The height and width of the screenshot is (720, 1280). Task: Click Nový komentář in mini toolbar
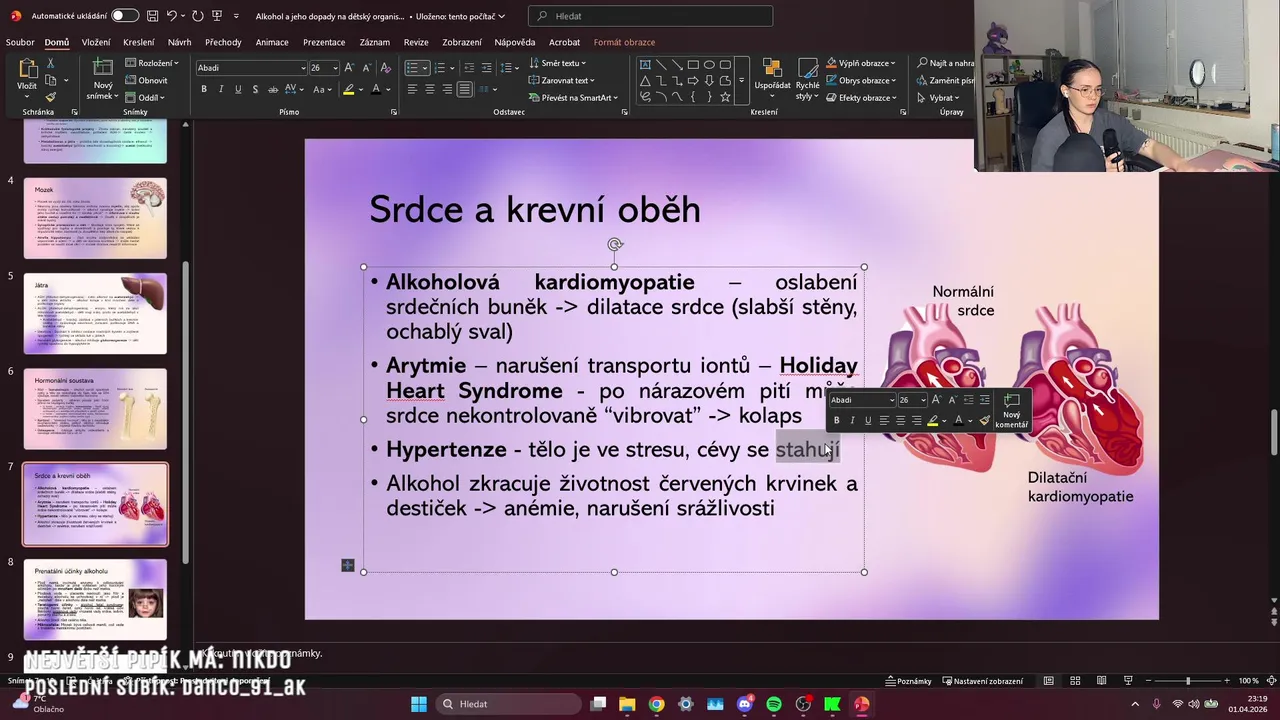[x=1011, y=410]
